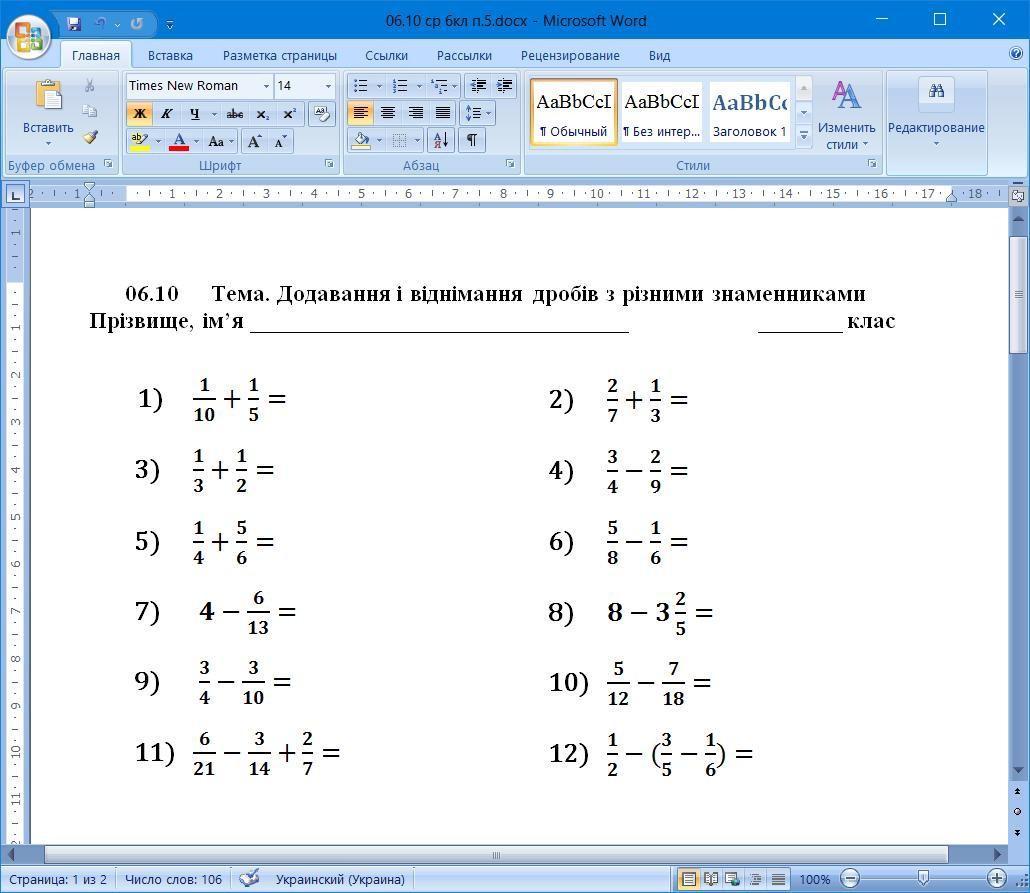Click the spelling check status icon
This screenshot has height=893, width=1030.
point(249,879)
